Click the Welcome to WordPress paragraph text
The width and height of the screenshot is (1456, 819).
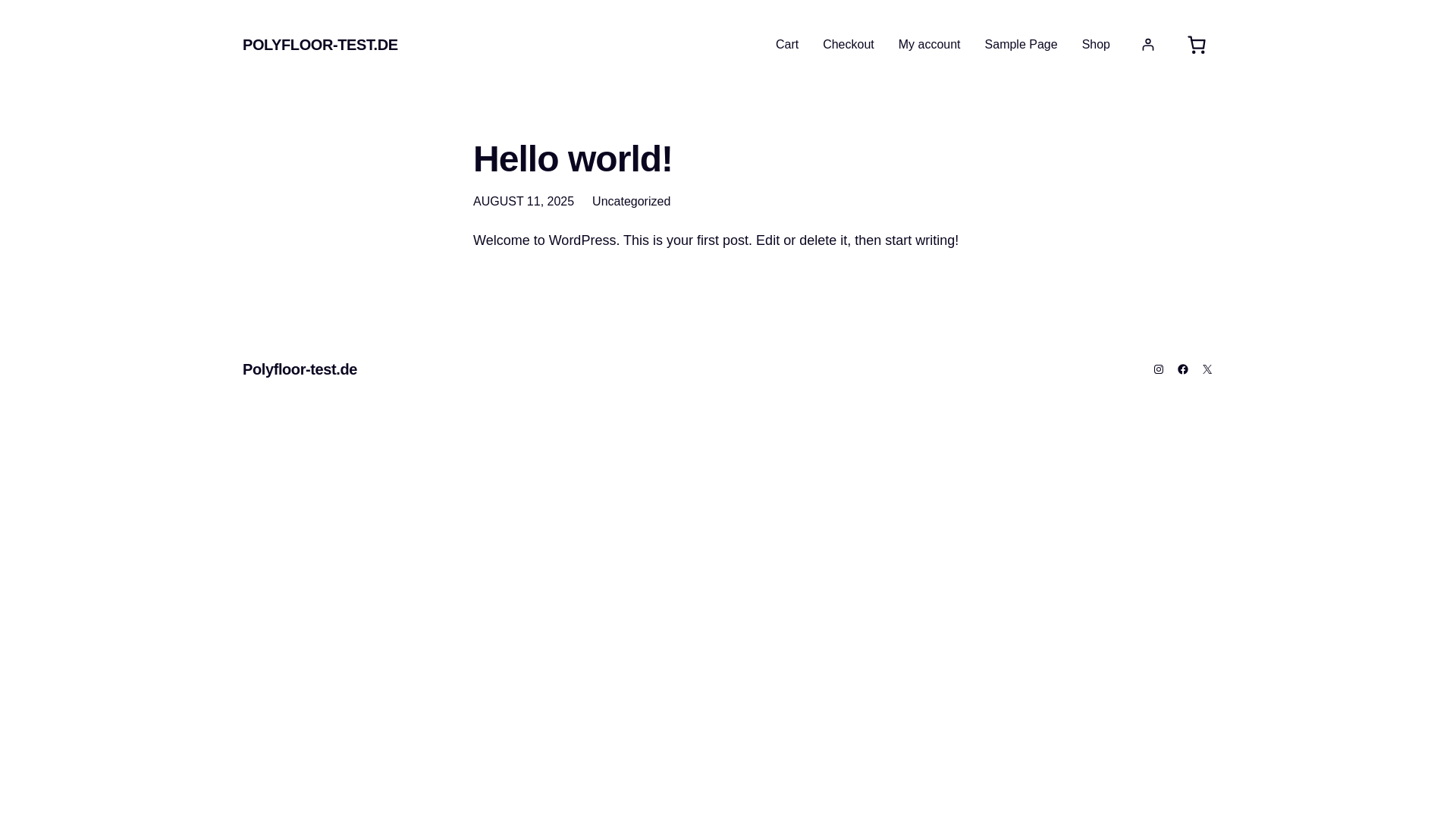pos(716,240)
